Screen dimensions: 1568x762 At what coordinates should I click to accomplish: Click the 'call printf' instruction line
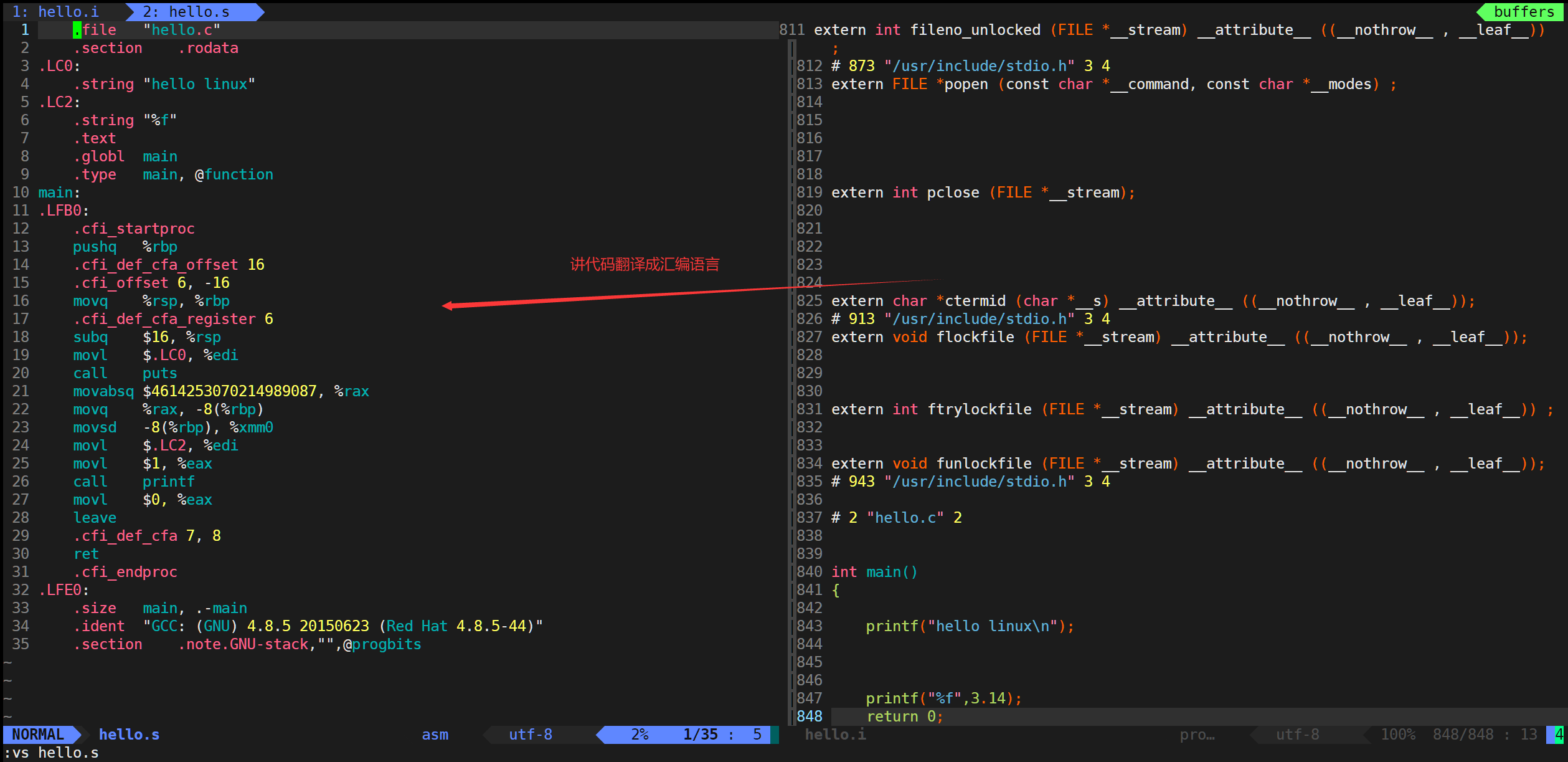(133, 482)
